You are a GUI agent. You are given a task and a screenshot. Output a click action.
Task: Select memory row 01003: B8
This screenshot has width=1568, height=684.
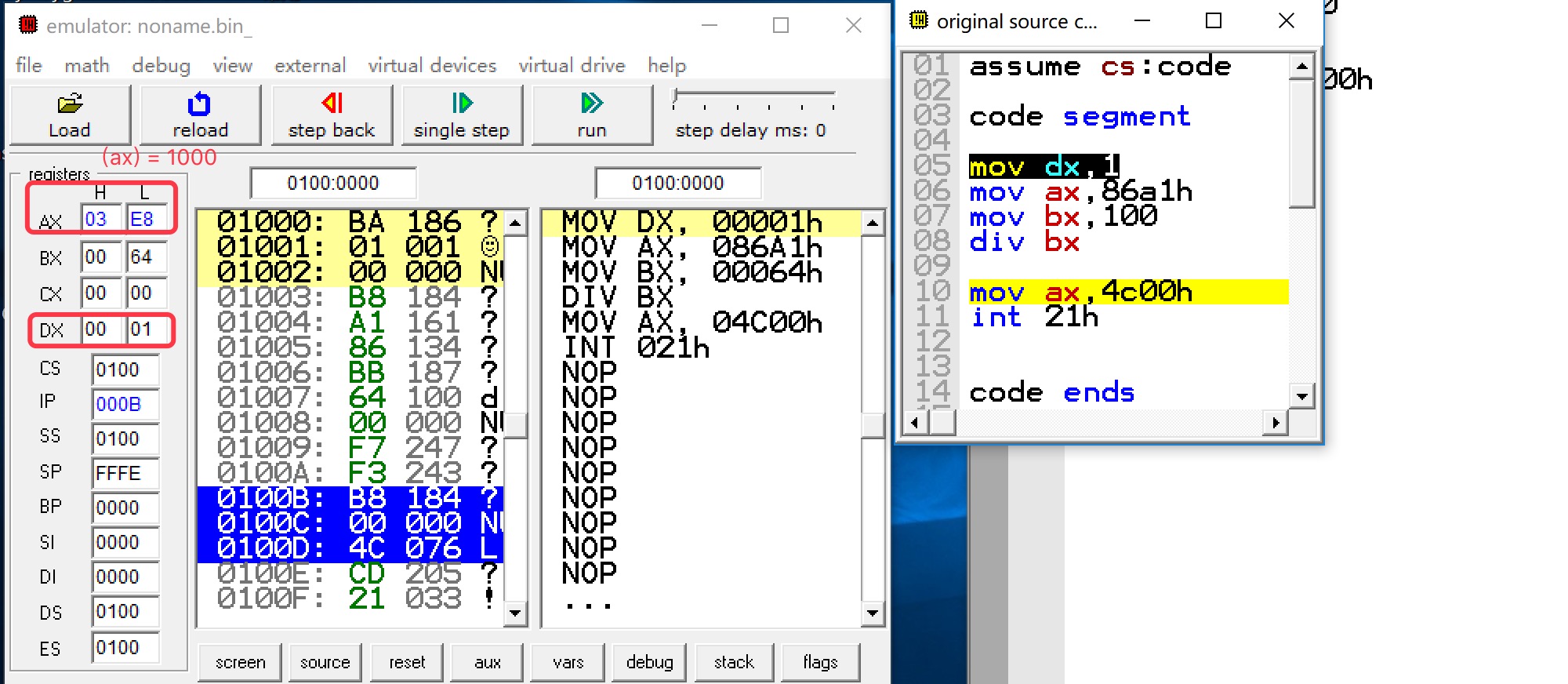pos(350,297)
